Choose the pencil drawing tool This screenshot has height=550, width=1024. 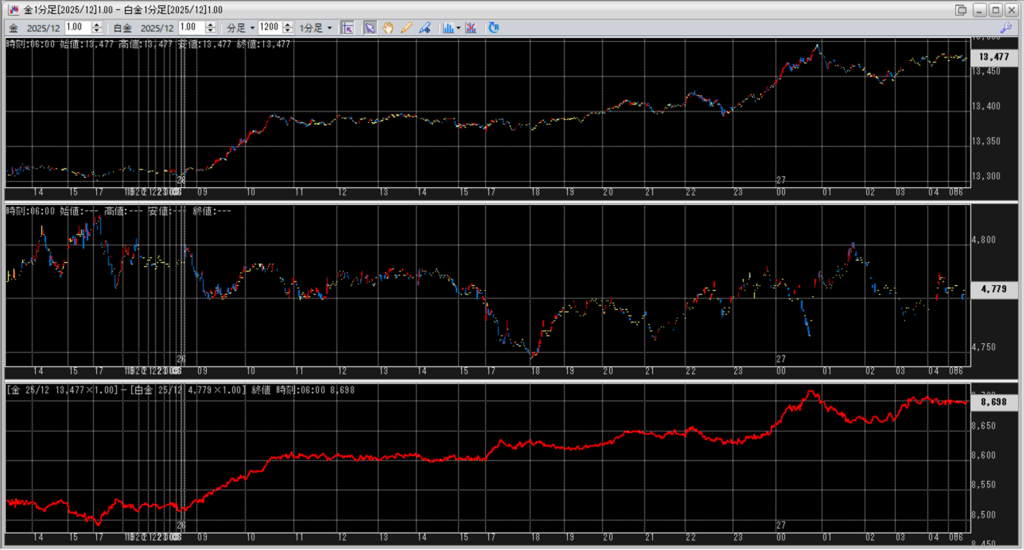pyautogui.click(x=406, y=27)
